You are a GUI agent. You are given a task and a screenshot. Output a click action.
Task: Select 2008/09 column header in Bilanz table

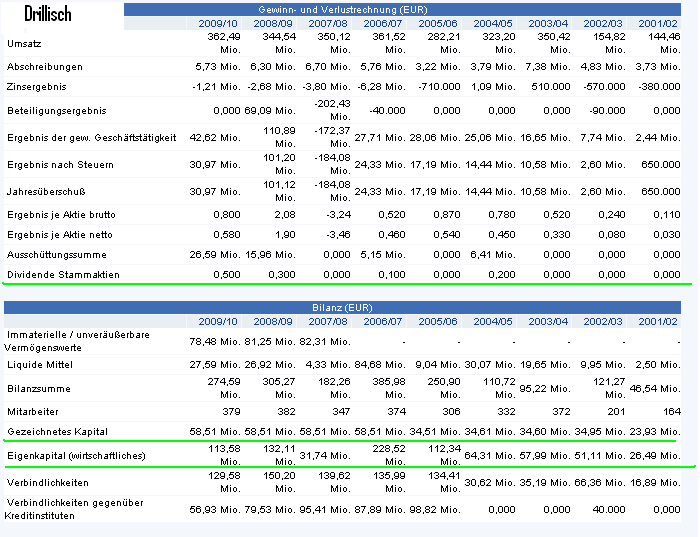coord(273,321)
